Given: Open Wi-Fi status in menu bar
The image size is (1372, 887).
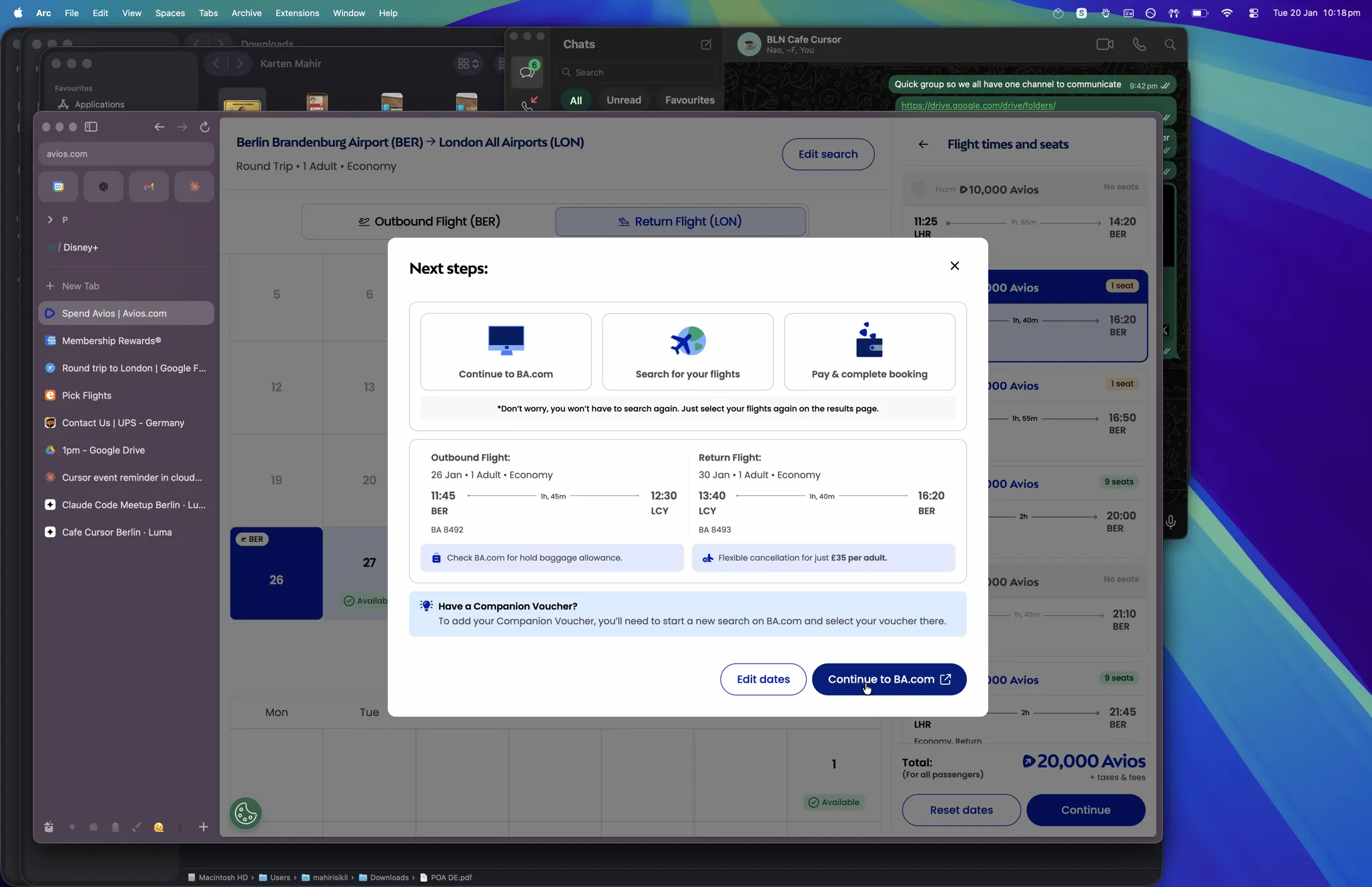Looking at the screenshot, I should [1227, 13].
